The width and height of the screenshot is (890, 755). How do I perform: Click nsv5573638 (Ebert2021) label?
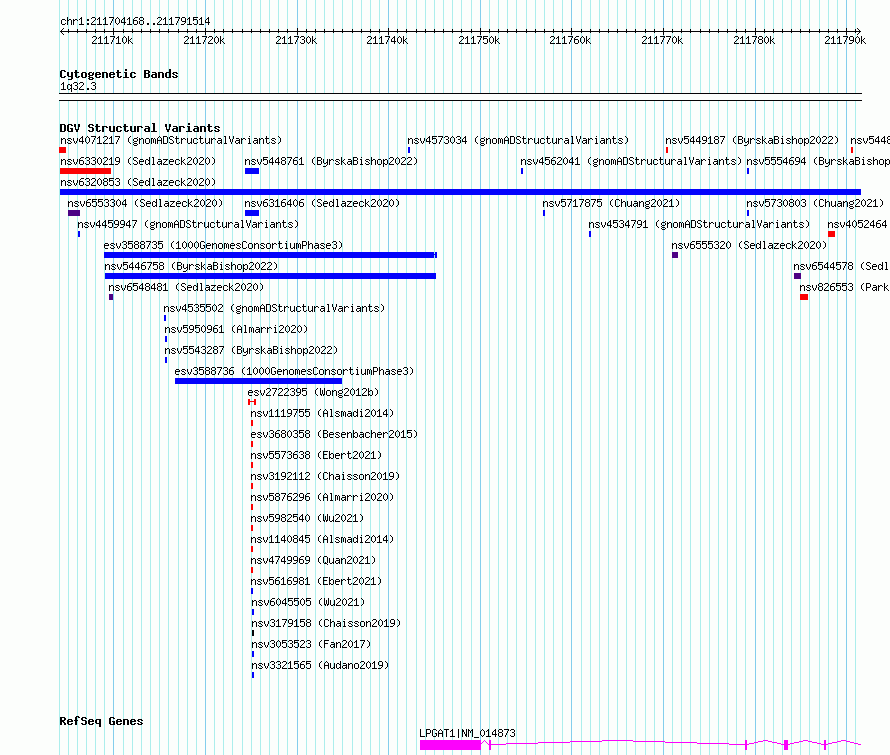[x=316, y=455]
